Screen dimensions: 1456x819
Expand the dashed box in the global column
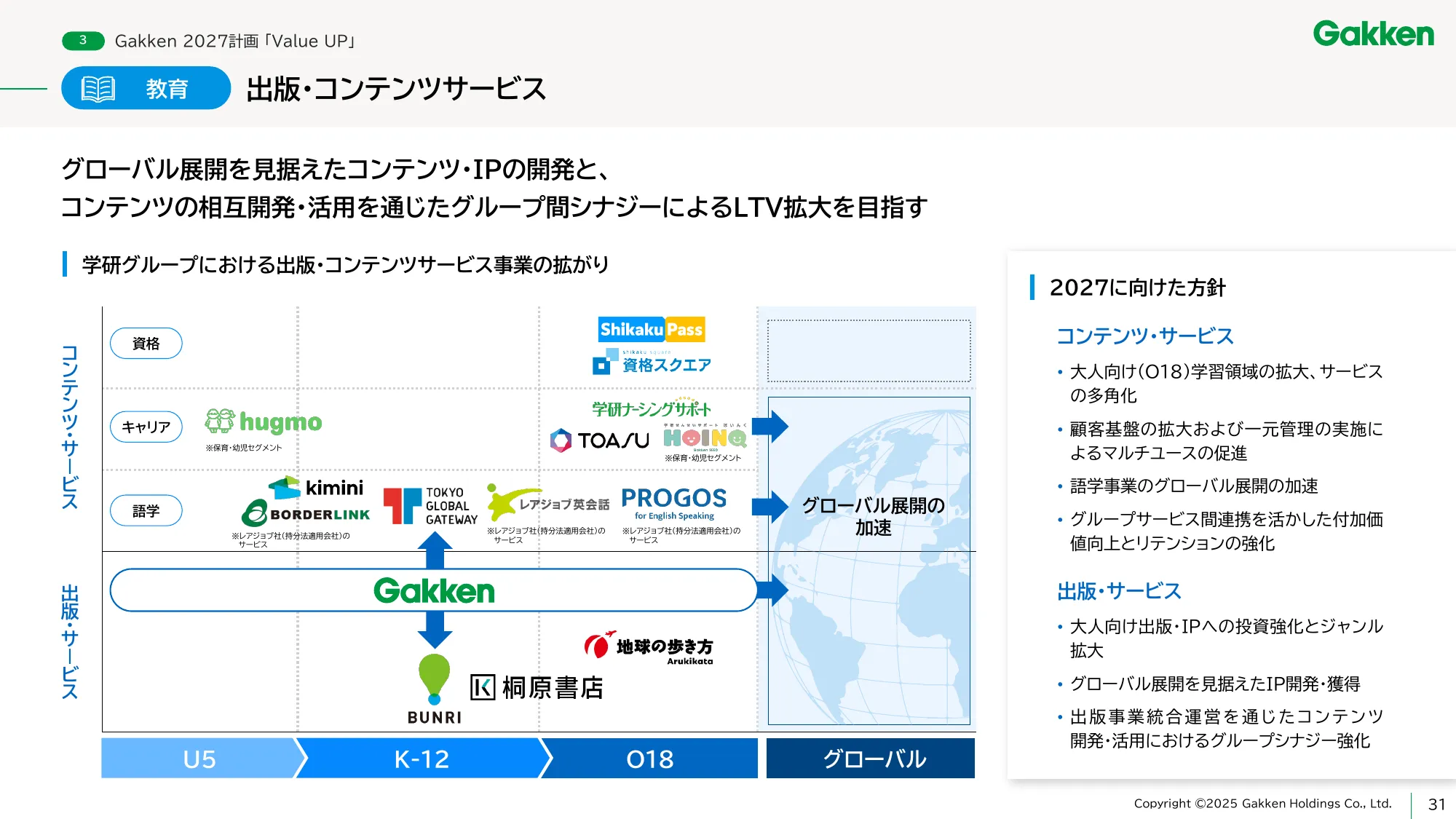click(870, 350)
